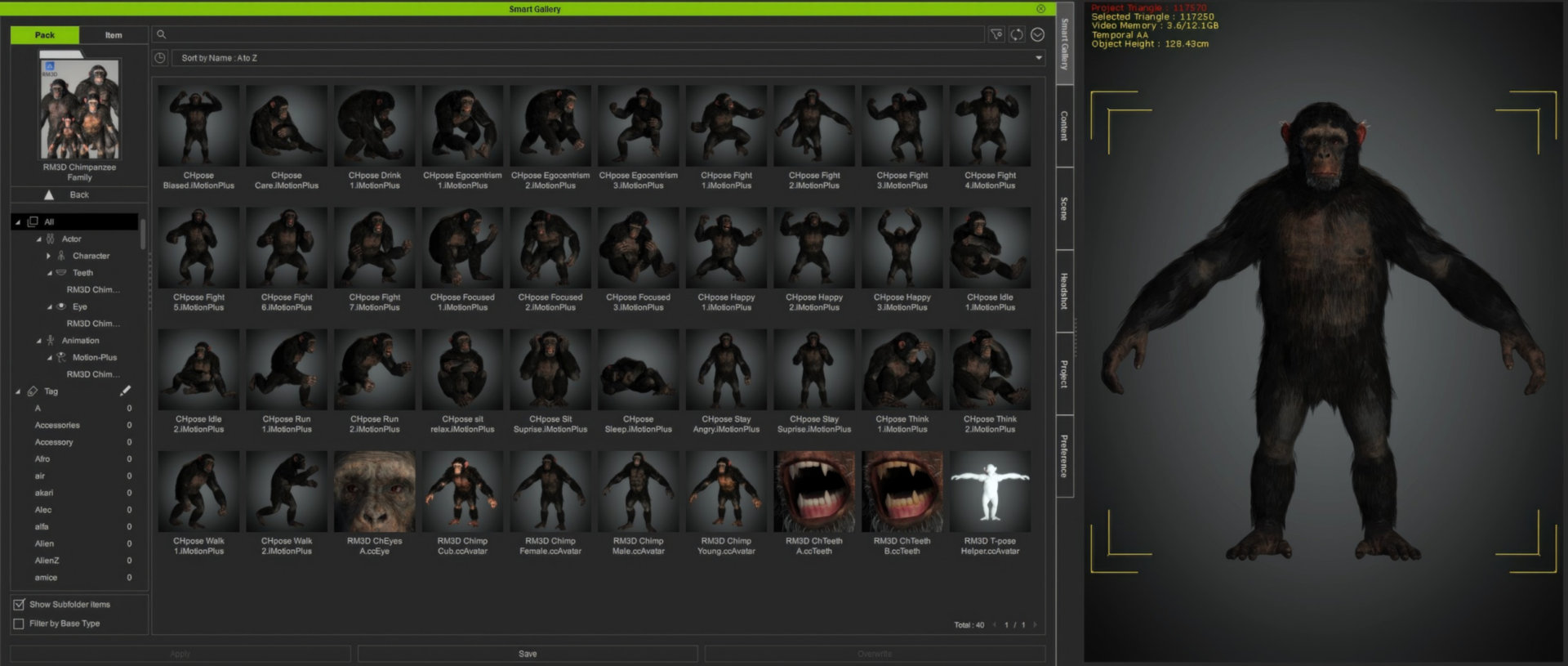Toggle Show Subfolder Items checkbox
1568x666 pixels.
[x=19, y=605]
